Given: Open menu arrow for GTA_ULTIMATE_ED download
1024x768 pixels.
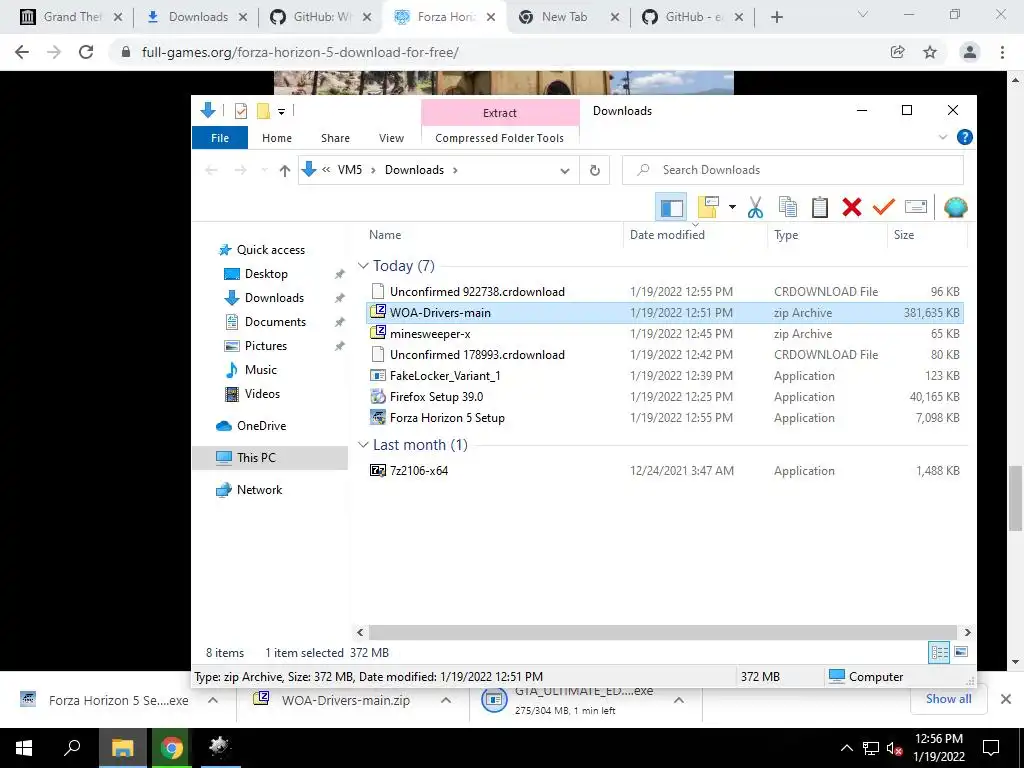Looking at the screenshot, I should (679, 700).
